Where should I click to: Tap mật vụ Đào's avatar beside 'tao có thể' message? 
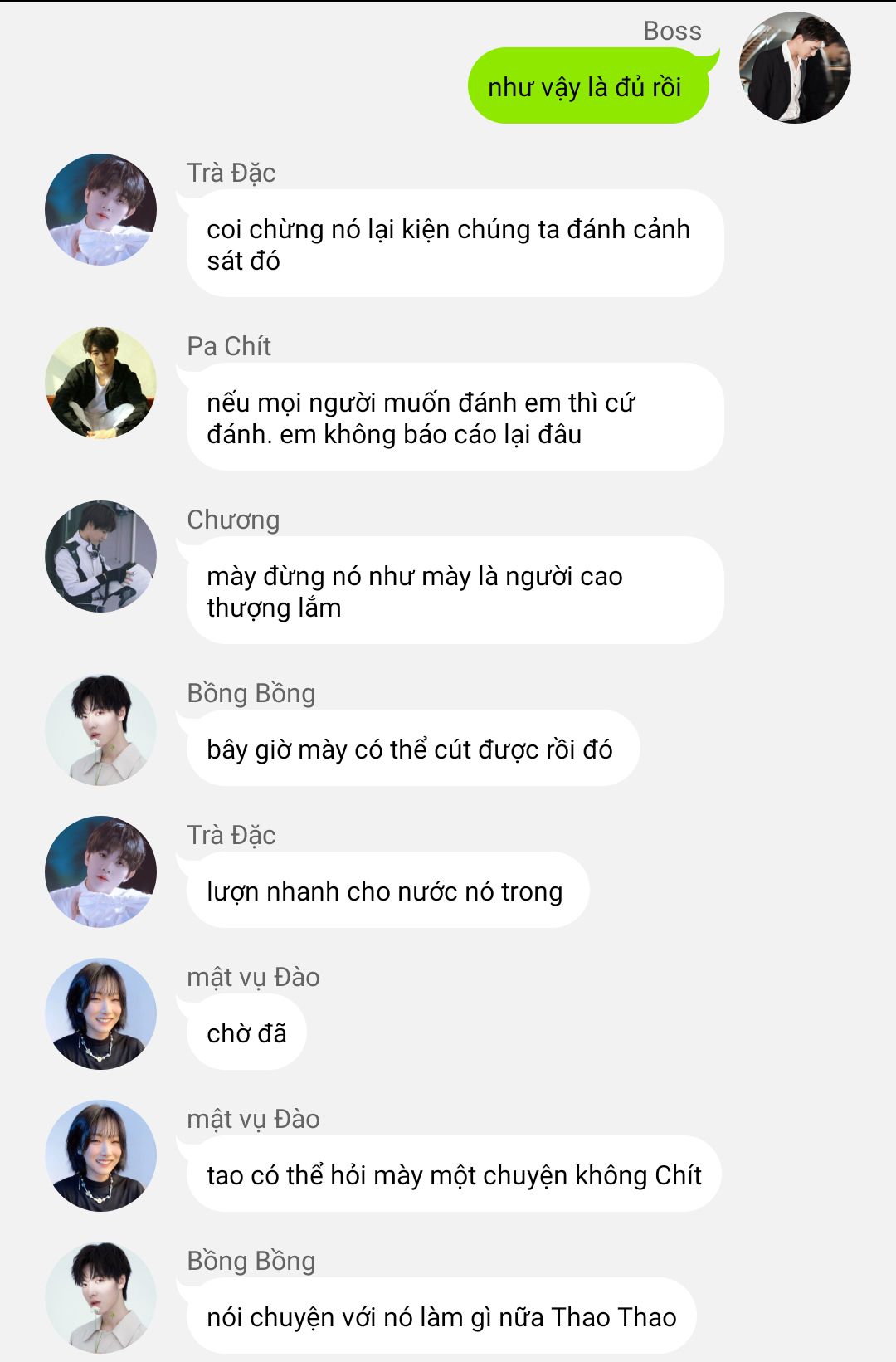click(100, 1155)
